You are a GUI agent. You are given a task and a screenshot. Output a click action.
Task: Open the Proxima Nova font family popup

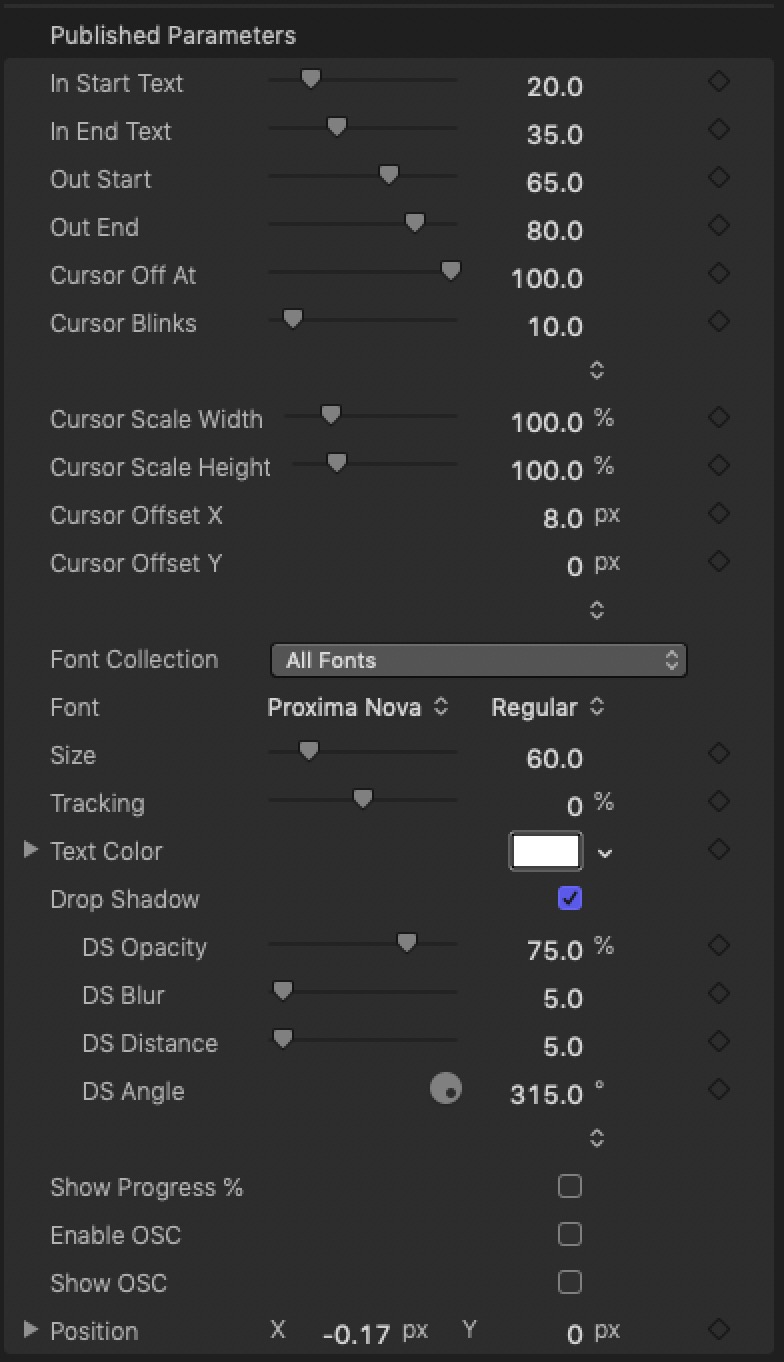(x=358, y=707)
